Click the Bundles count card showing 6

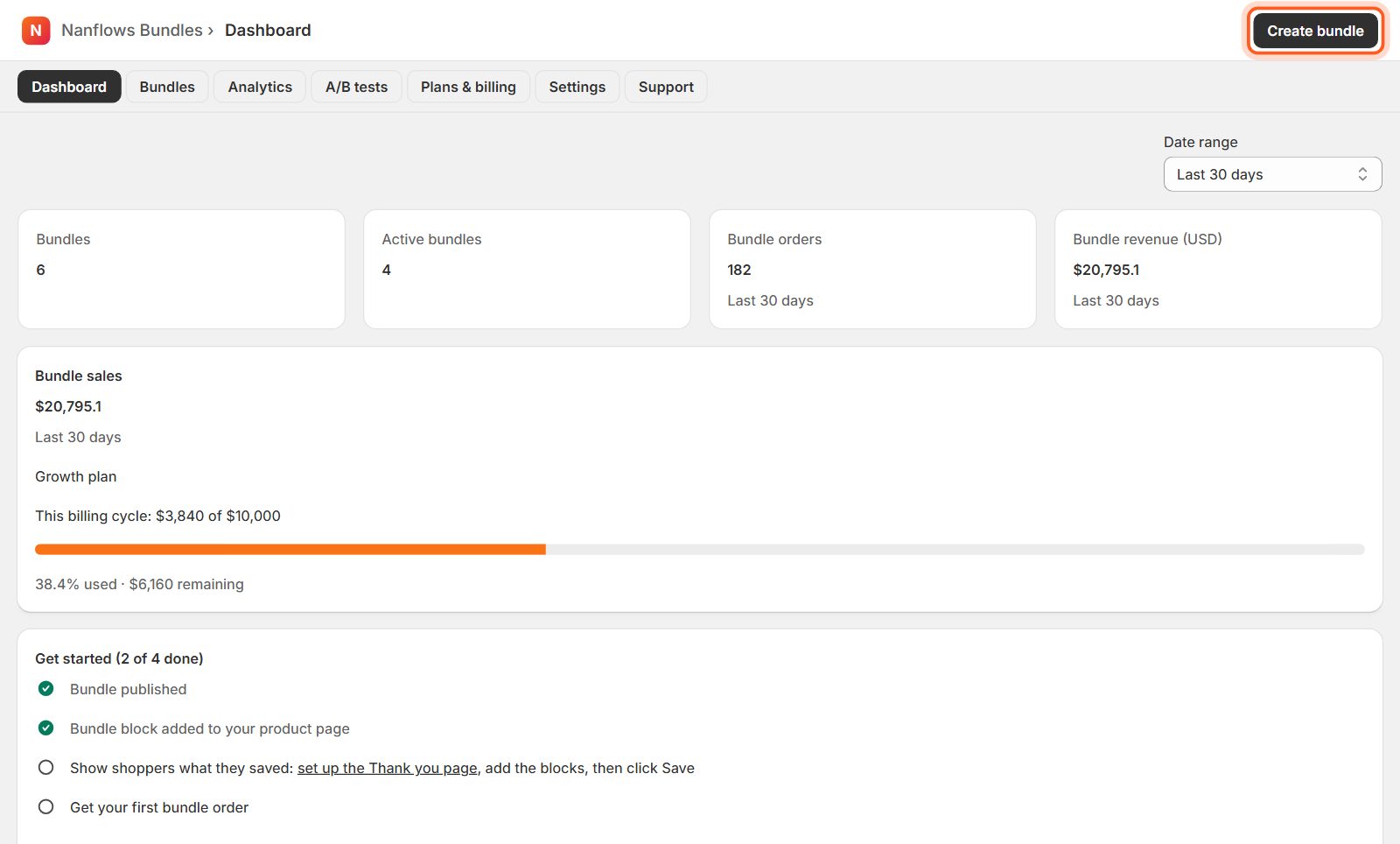[x=181, y=269]
